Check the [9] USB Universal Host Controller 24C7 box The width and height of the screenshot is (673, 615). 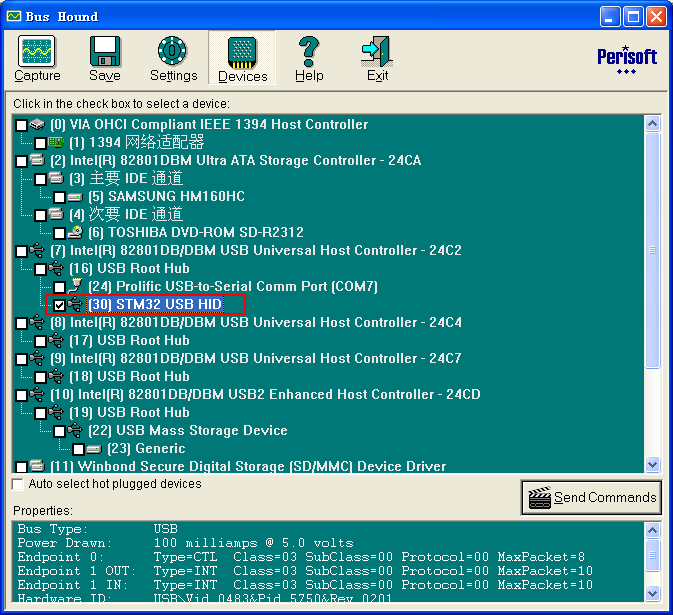[x=21, y=359]
